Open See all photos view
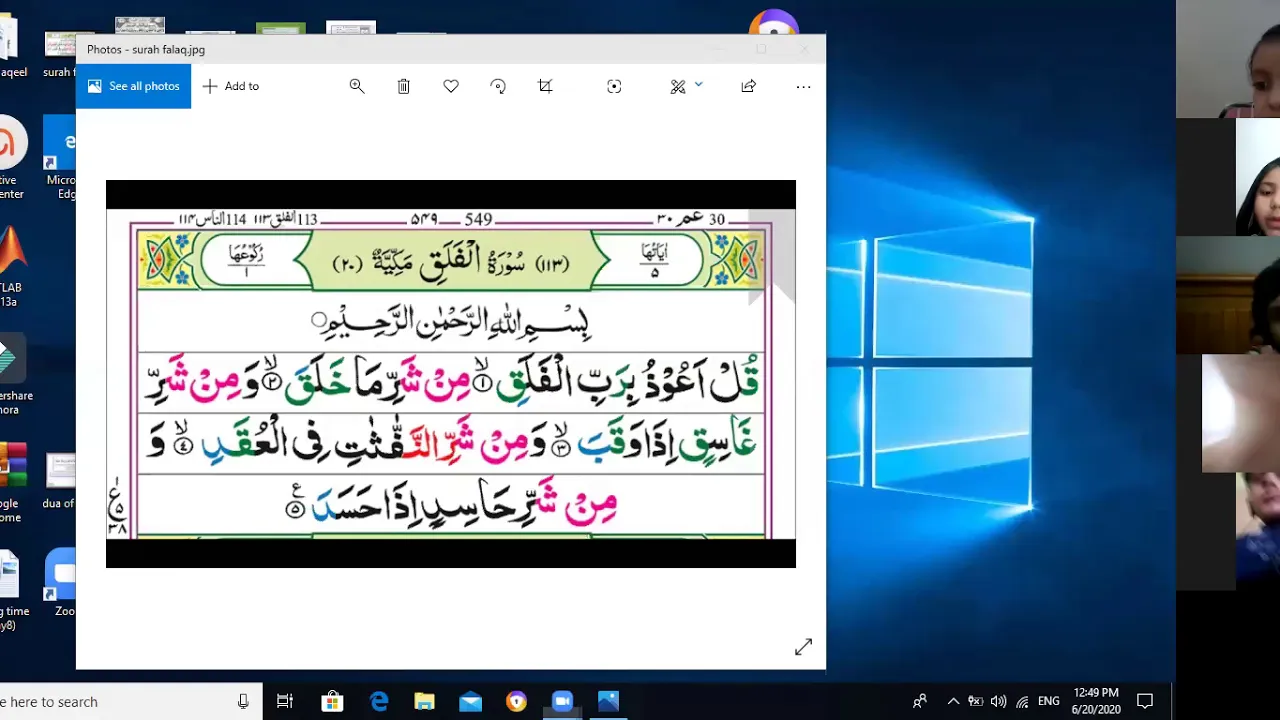The height and width of the screenshot is (720, 1280). pos(133,86)
